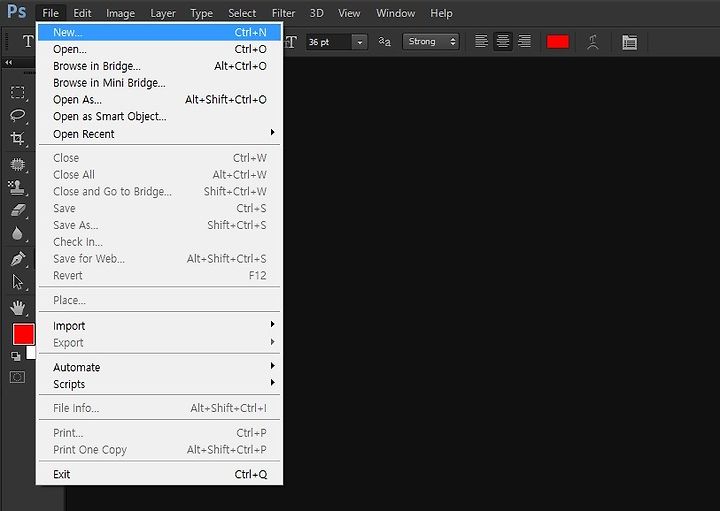The image size is (720, 511).
Task: Click the Revert menu item
Action: pos(159,275)
